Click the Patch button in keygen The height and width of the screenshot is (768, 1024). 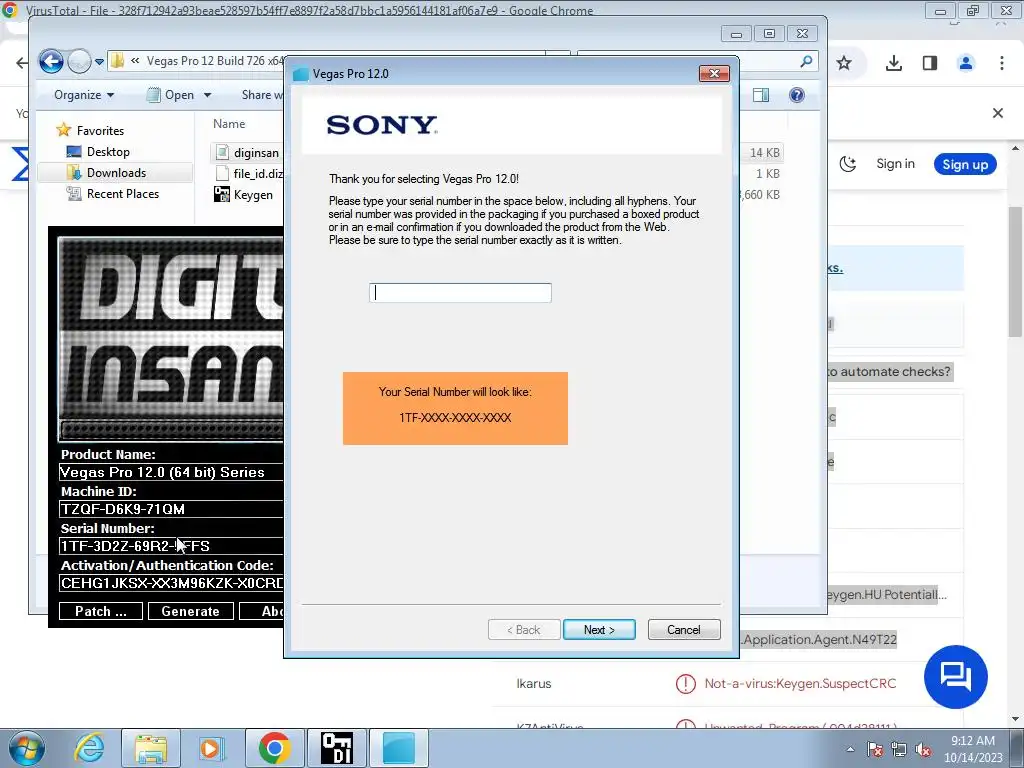pos(101,611)
